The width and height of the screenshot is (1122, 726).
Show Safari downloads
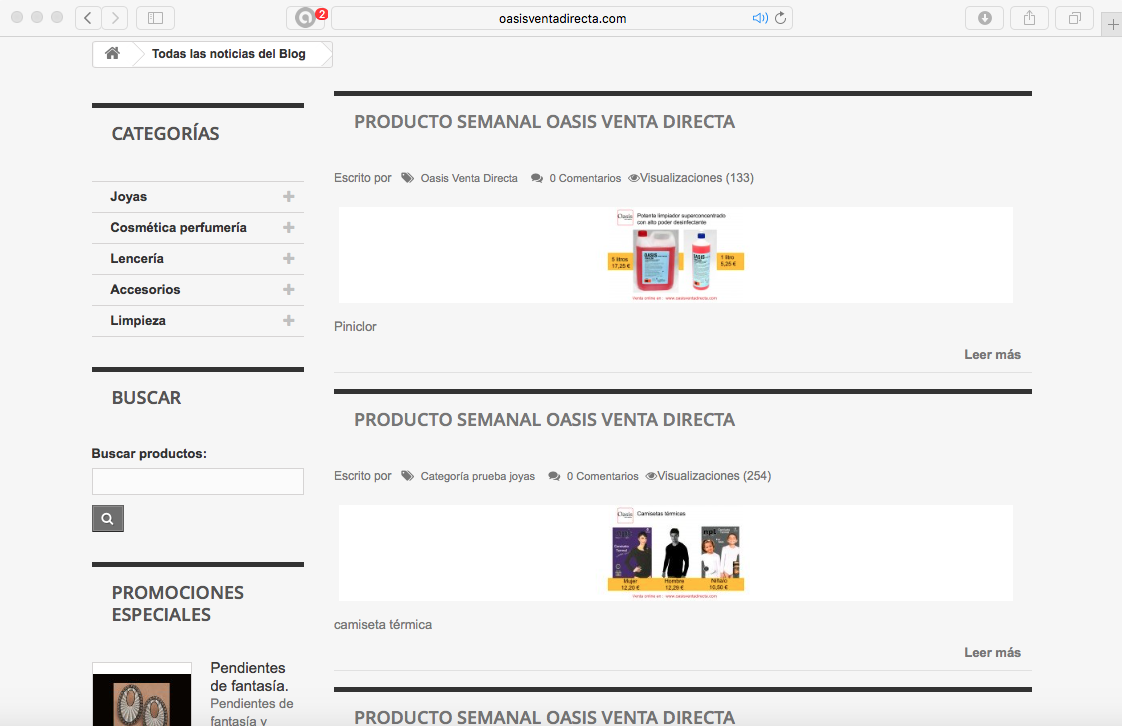click(985, 18)
